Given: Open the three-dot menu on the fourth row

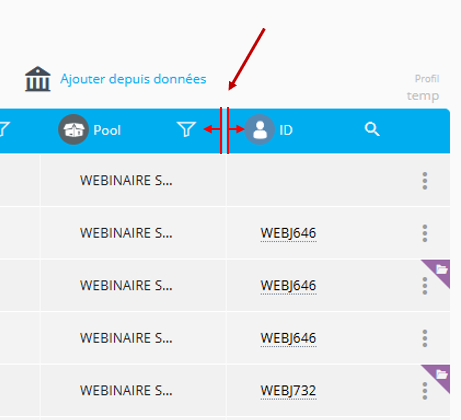Looking at the screenshot, I should (425, 338).
